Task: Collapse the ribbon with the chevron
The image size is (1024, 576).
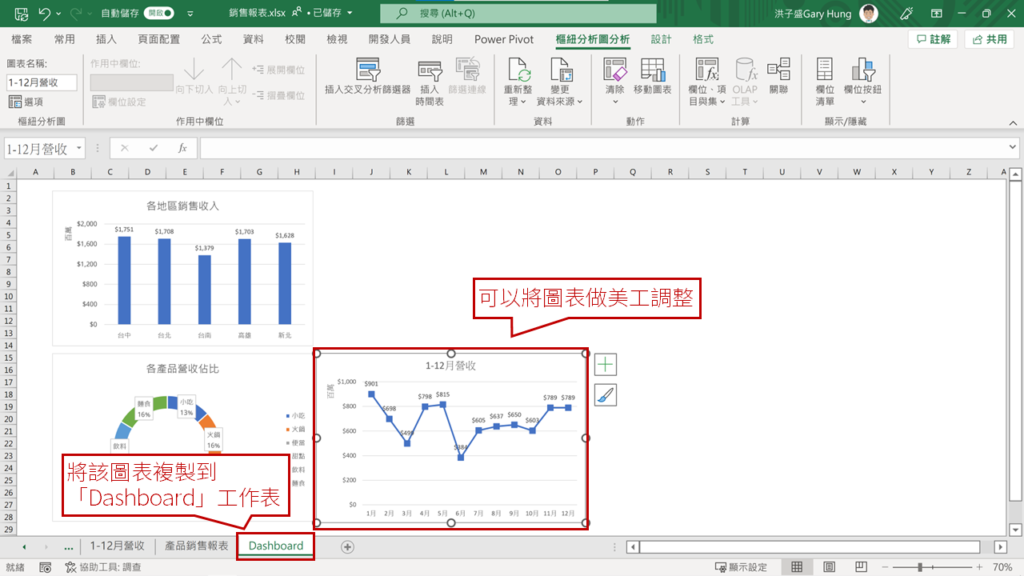Action: tap(1013, 123)
